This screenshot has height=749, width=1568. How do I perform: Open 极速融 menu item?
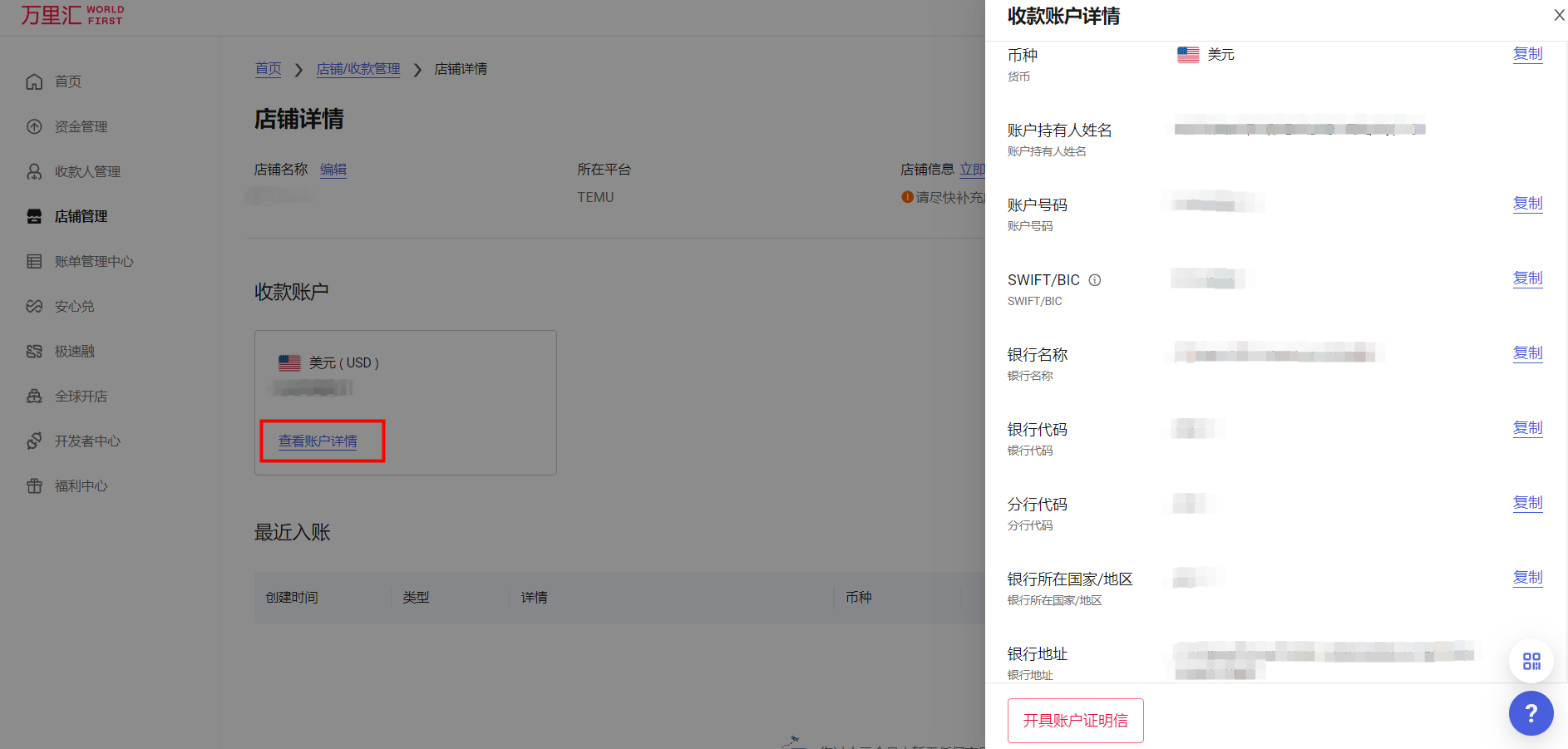click(75, 351)
